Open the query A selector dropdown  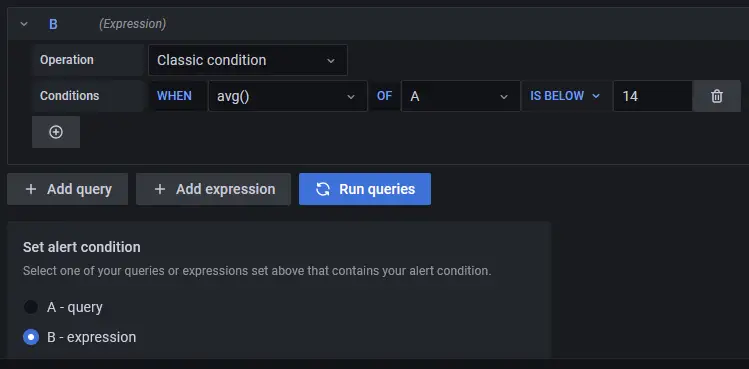[460, 96]
